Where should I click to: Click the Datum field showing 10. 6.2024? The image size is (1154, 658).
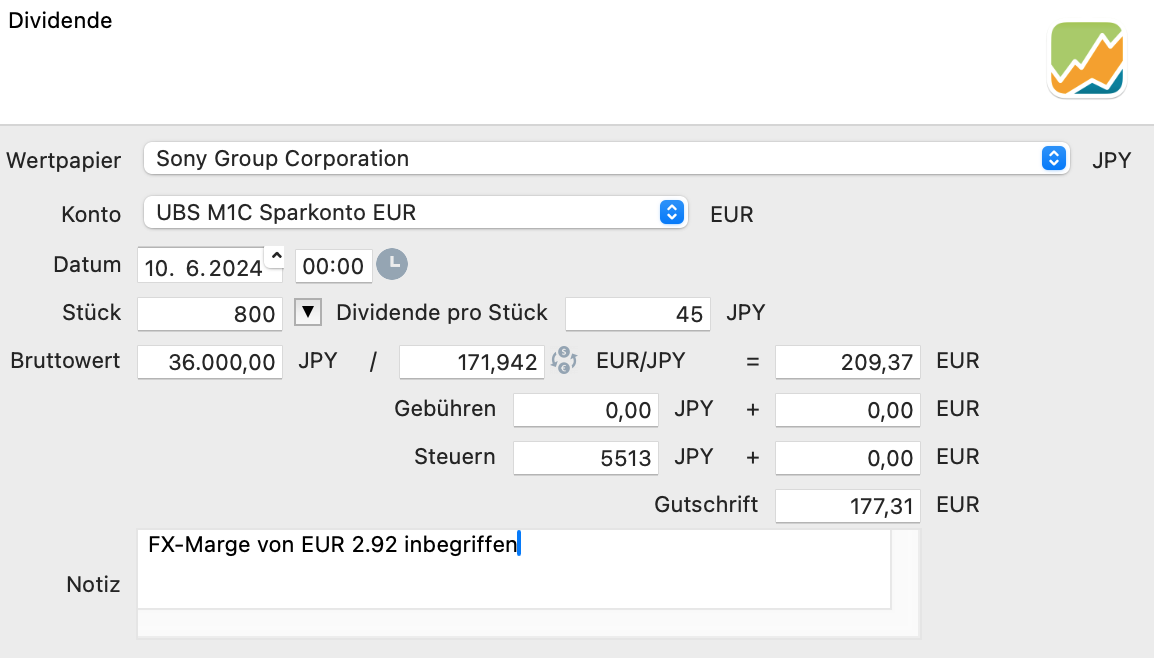tap(202, 266)
